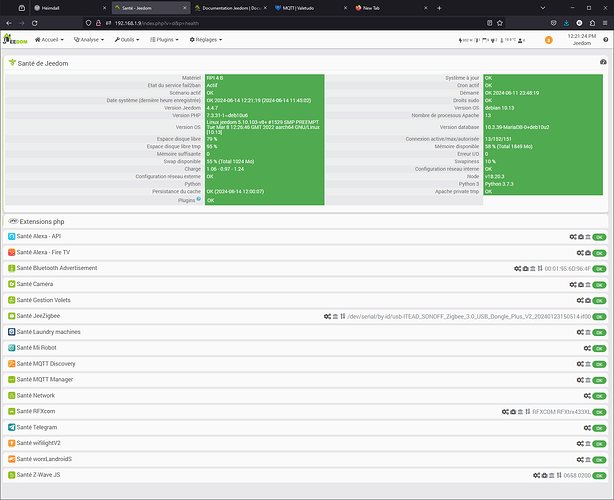This screenshot has height=500, width=614.
Task: Click the Jeedom logo
Action: pos(15,39)
